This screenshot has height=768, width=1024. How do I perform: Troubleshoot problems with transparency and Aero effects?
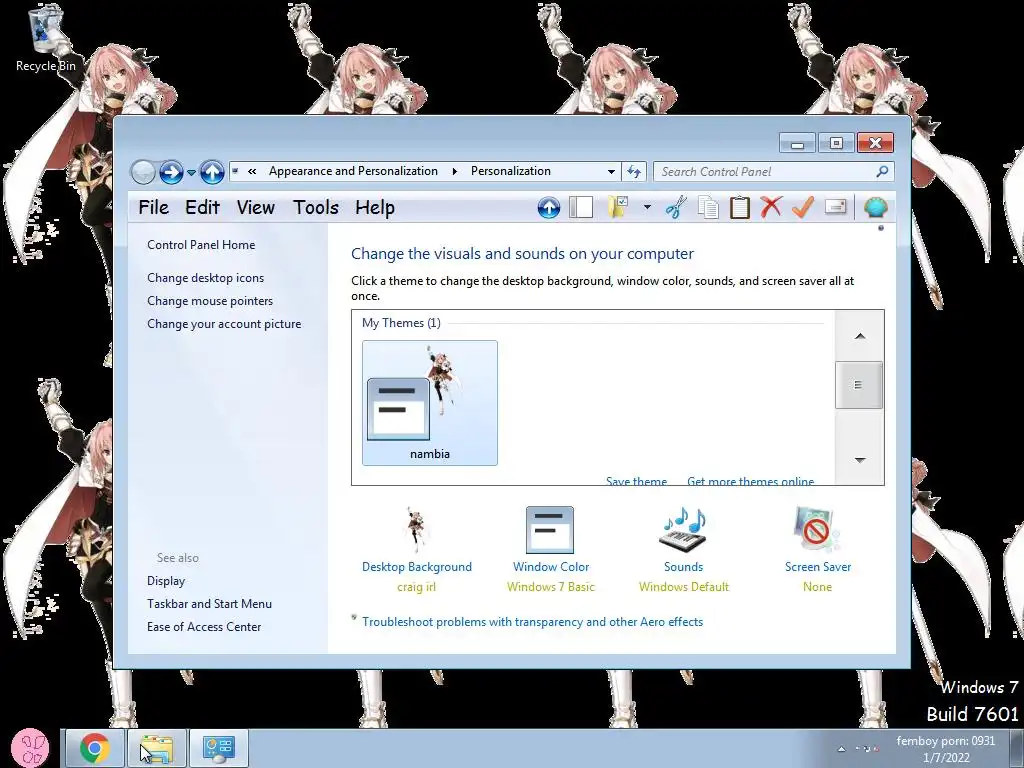[532, 622]
